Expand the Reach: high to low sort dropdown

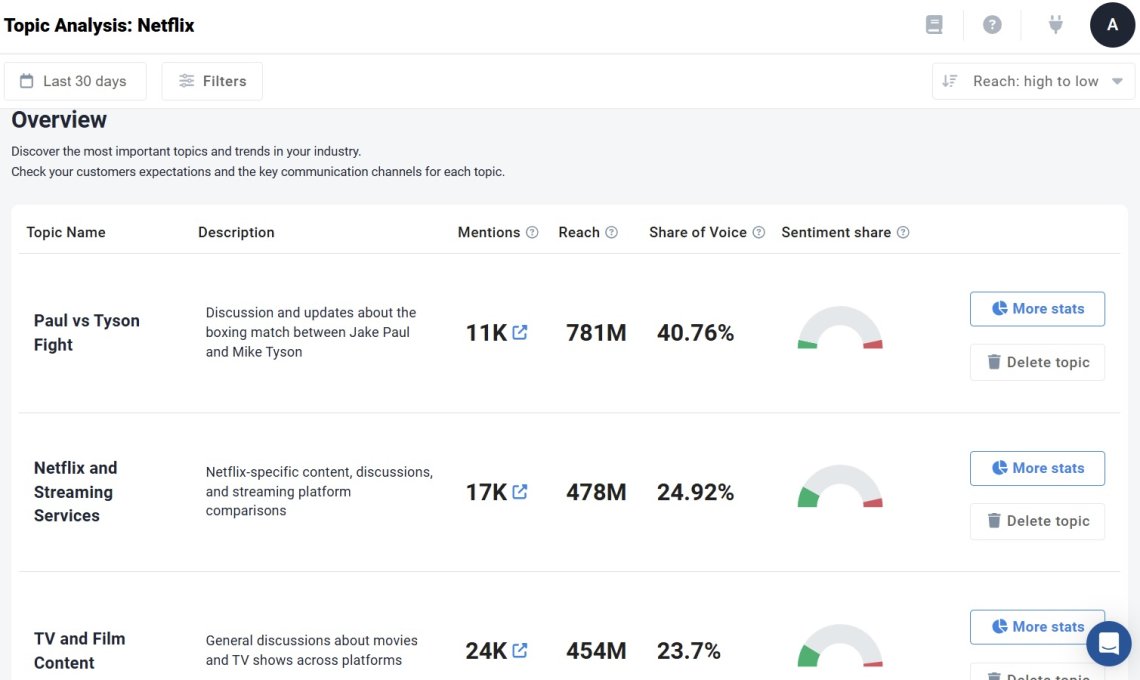tap(1033, 81)
